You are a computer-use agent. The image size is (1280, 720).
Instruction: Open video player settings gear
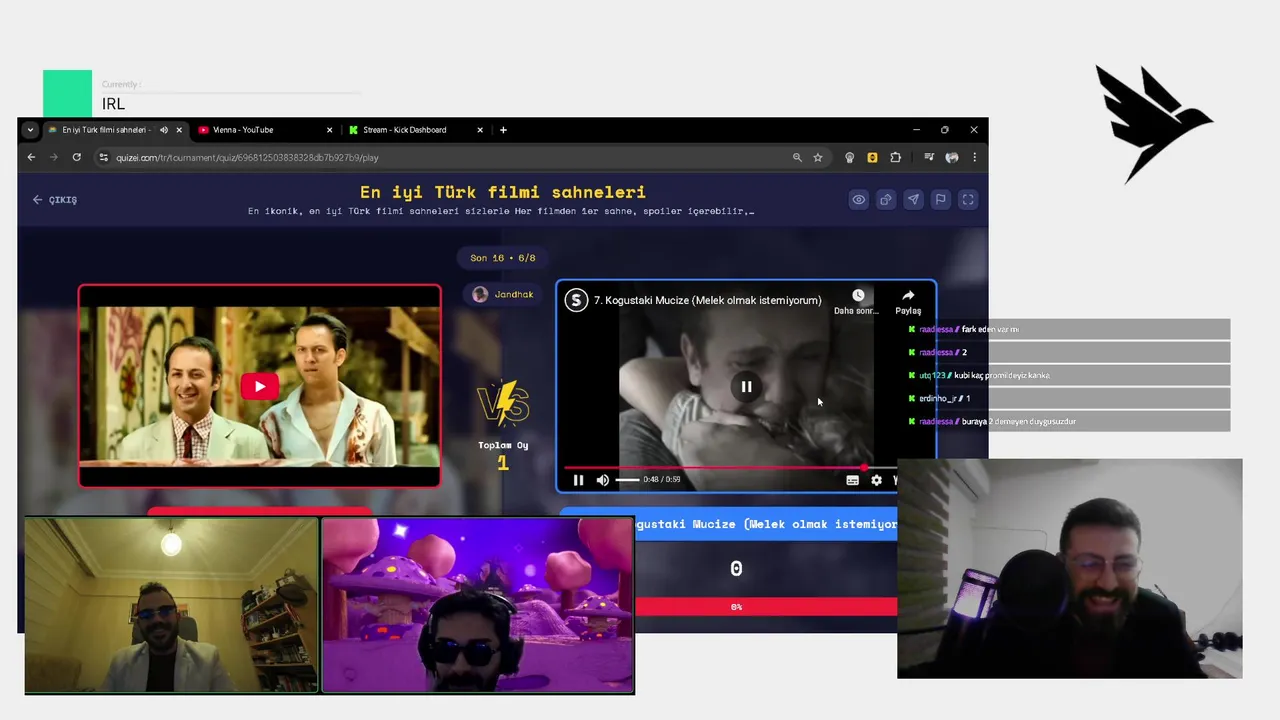click(876, 480)
